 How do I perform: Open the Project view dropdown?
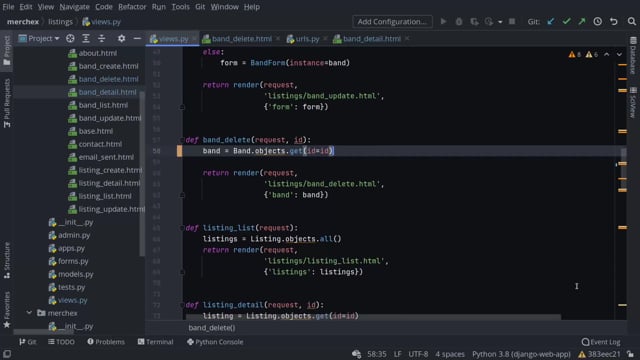(x=39, y=38)
